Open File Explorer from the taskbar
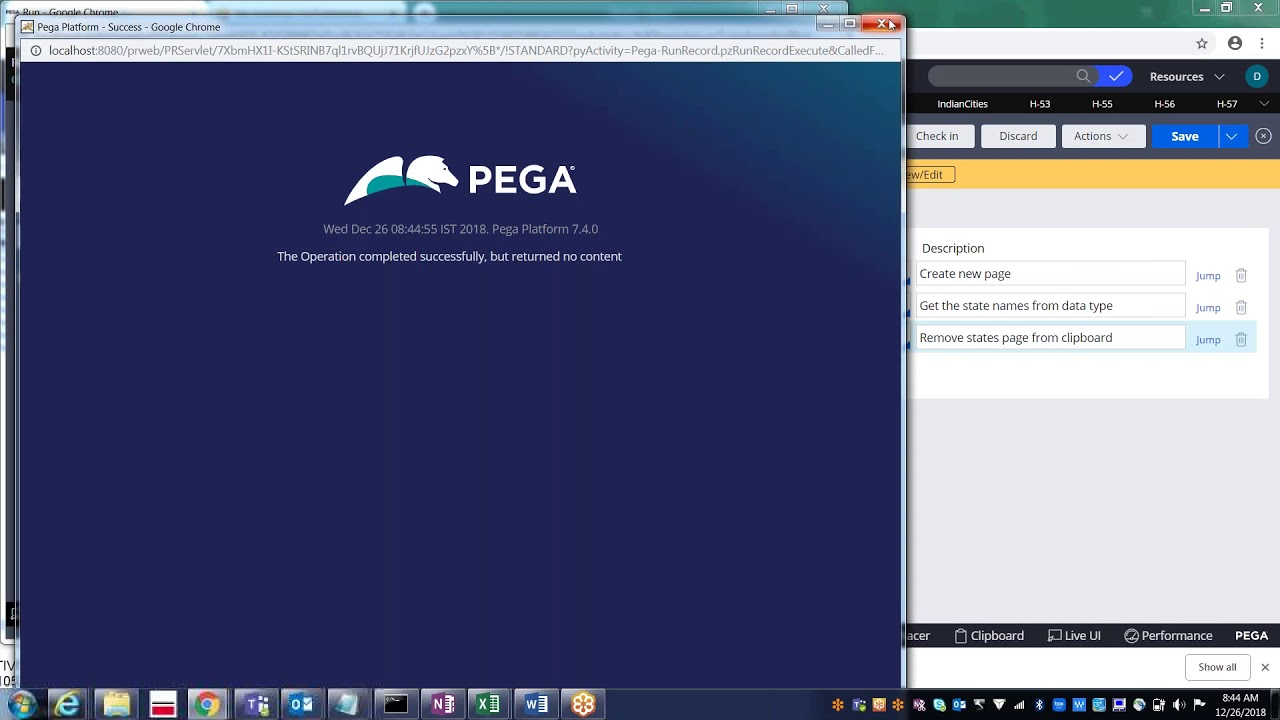 116,704
